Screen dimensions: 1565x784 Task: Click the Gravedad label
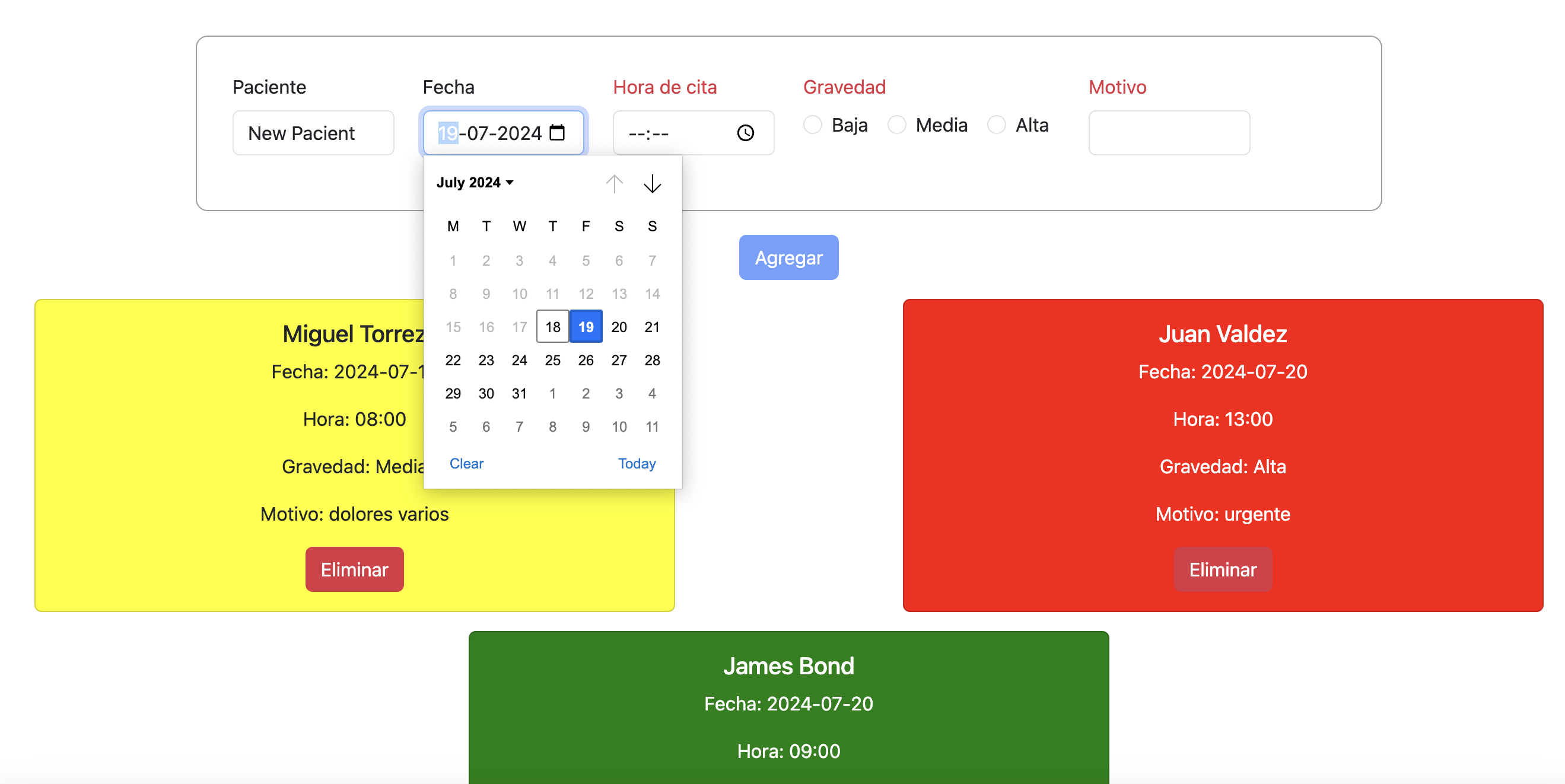coord(844,87)
